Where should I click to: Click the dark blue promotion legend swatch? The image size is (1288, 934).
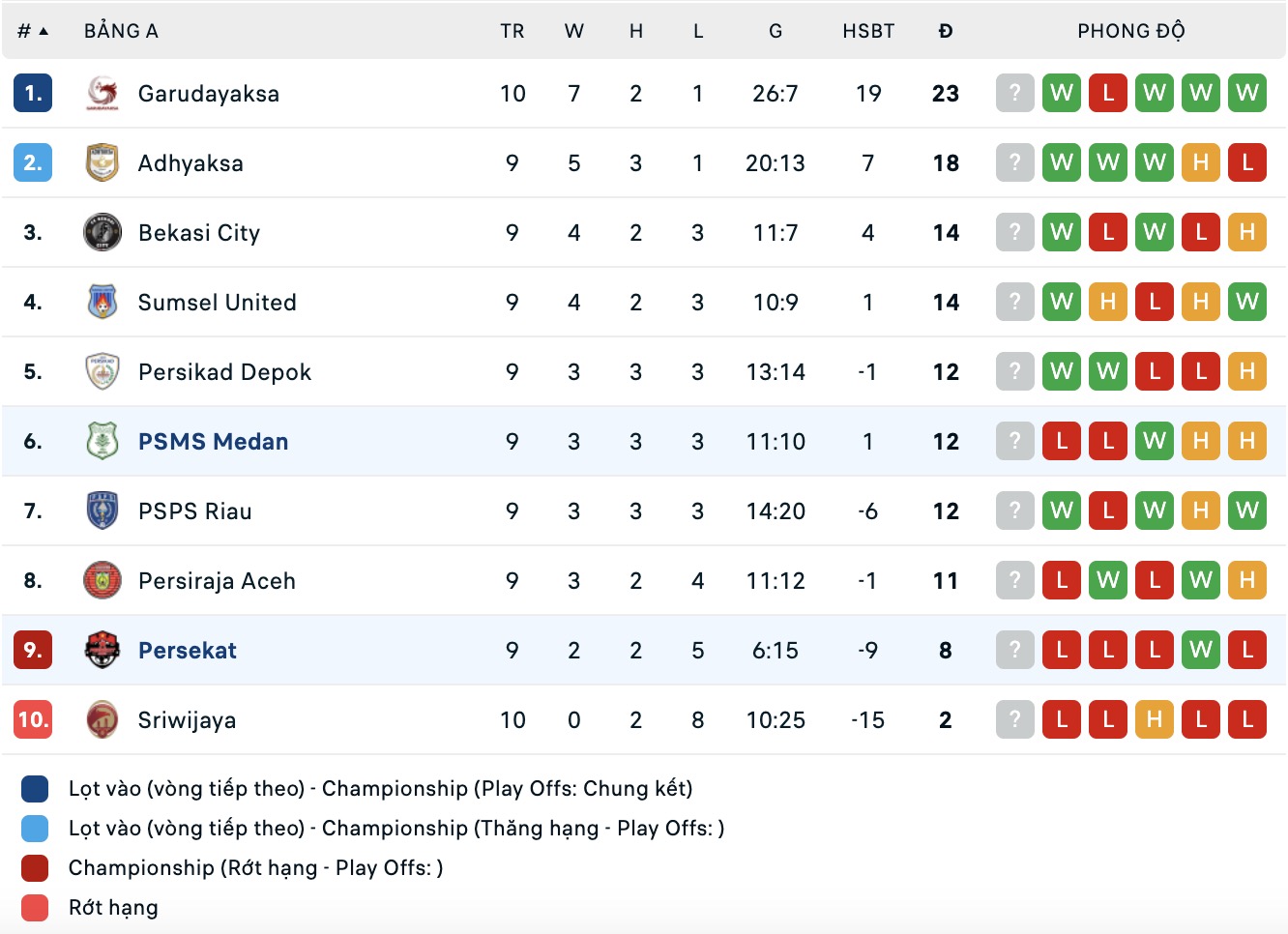click(x=35, y=789)
